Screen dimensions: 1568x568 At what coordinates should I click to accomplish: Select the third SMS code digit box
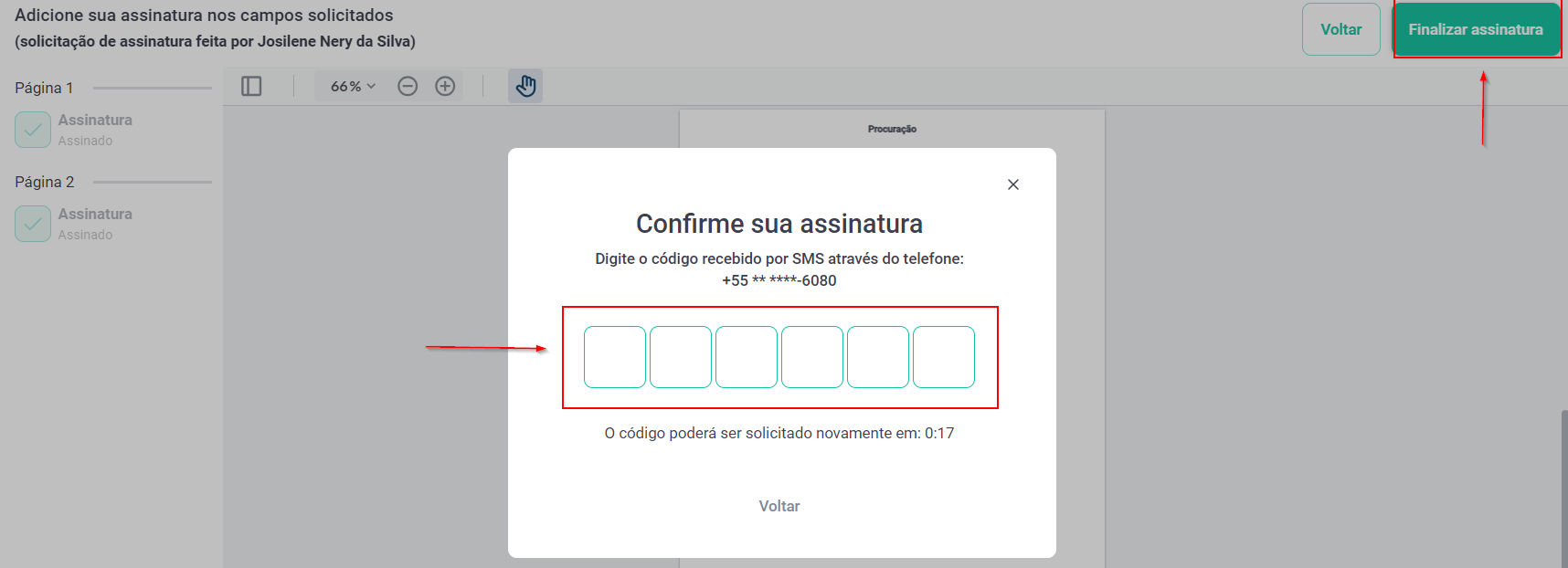click(747, 357)
